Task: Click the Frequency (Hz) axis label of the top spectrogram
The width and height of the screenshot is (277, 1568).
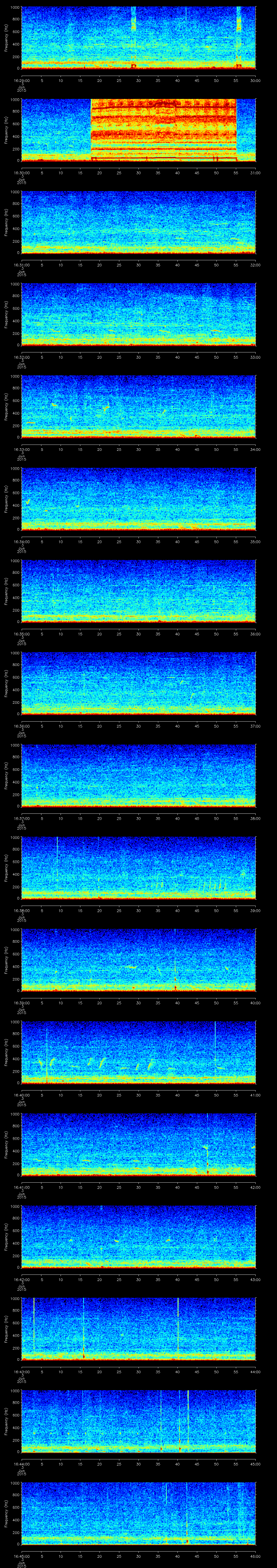Action: tap(6, 38)
